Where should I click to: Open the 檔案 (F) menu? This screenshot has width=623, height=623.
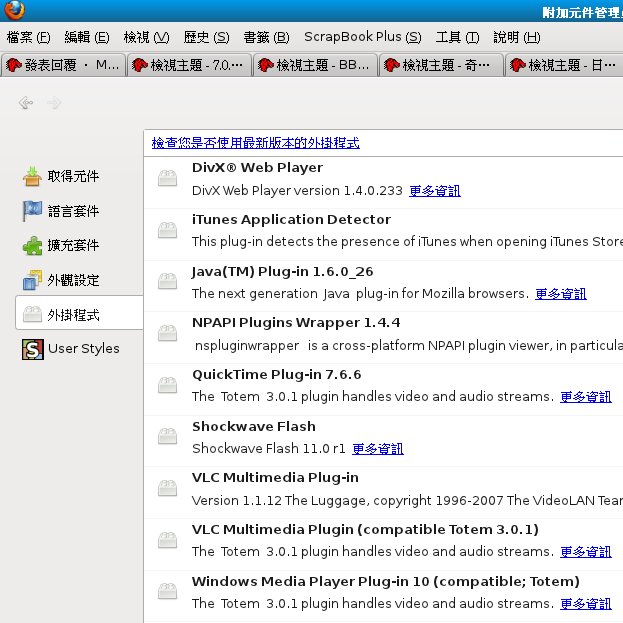28,37
